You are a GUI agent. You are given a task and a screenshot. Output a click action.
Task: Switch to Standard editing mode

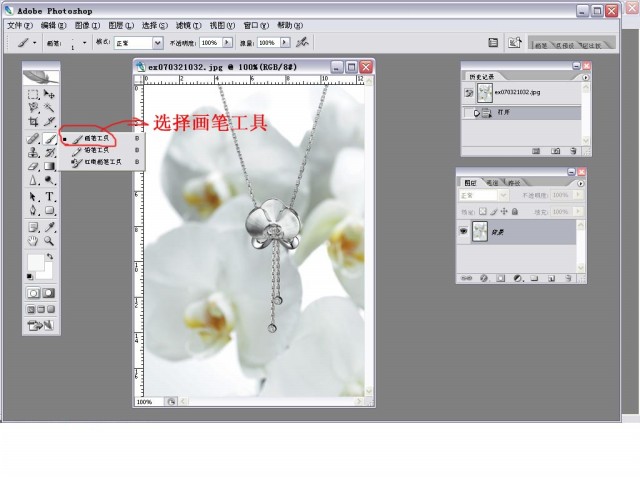[x=33, y=293]
